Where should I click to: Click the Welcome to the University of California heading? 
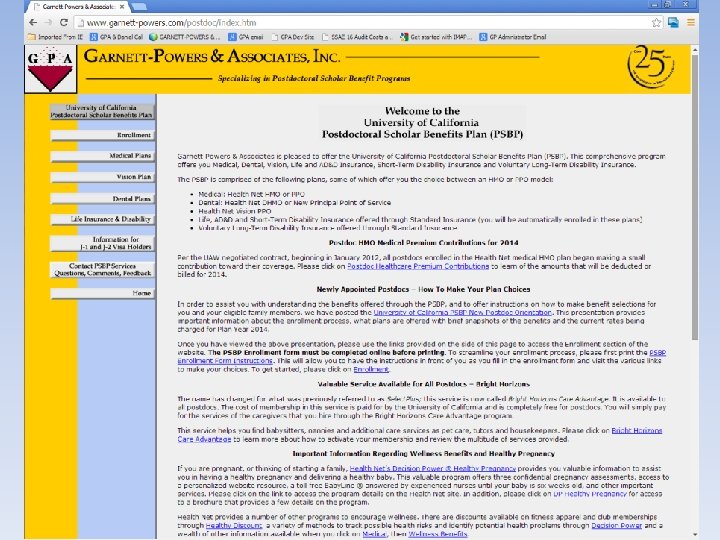422,123
